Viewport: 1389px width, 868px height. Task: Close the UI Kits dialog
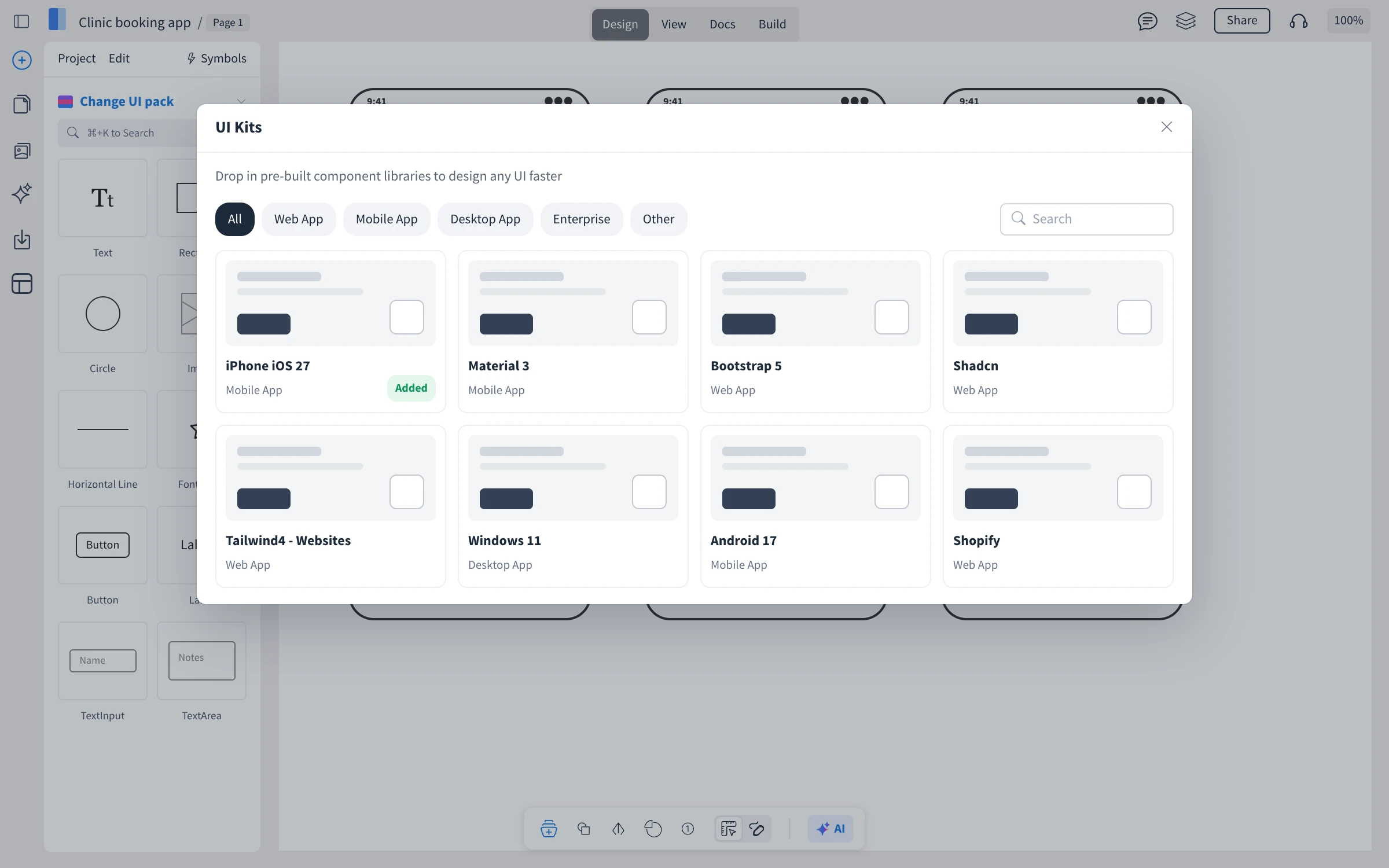point(1166,127)
